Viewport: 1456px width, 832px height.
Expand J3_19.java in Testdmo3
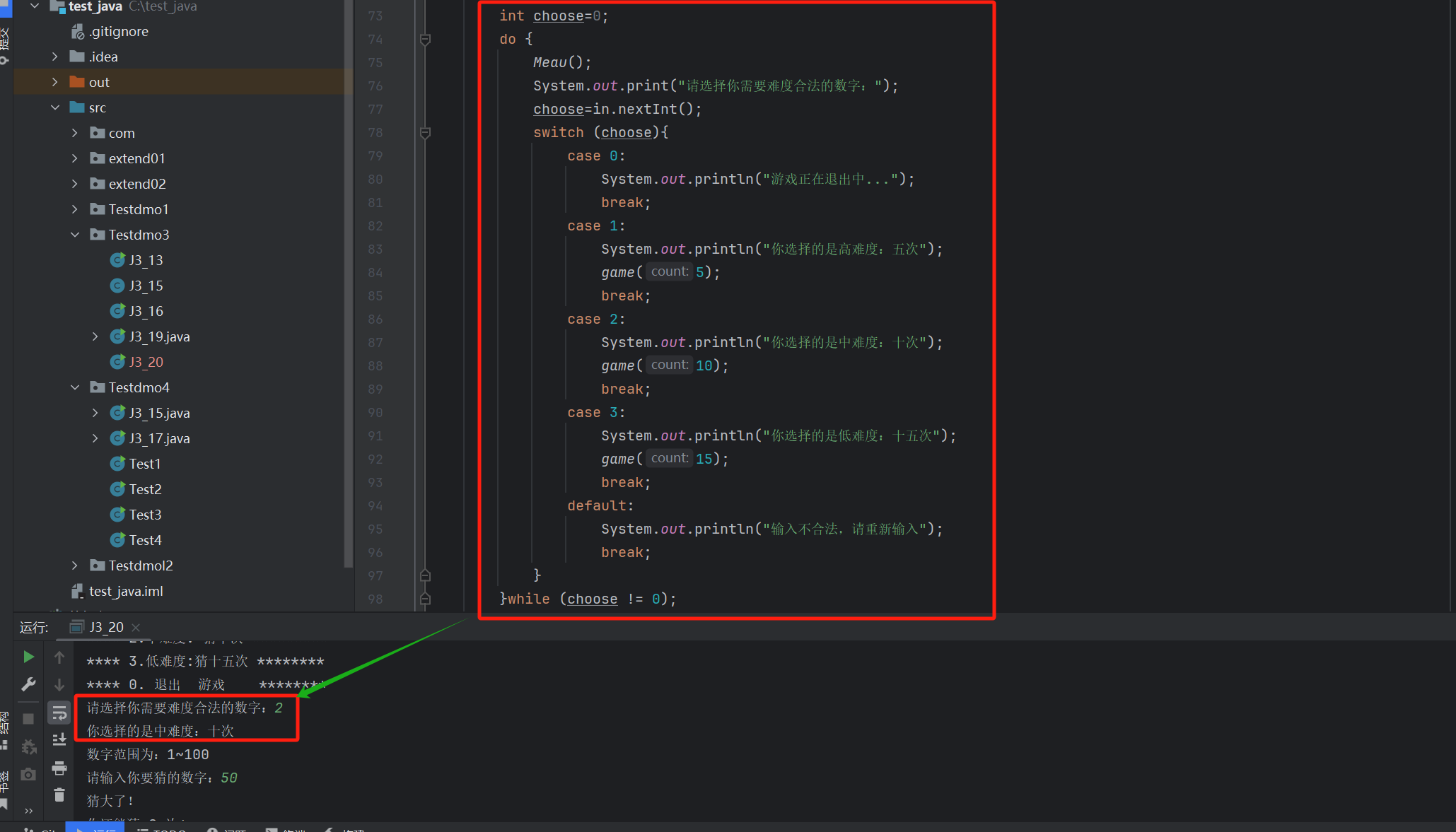[x=95, y=336]
